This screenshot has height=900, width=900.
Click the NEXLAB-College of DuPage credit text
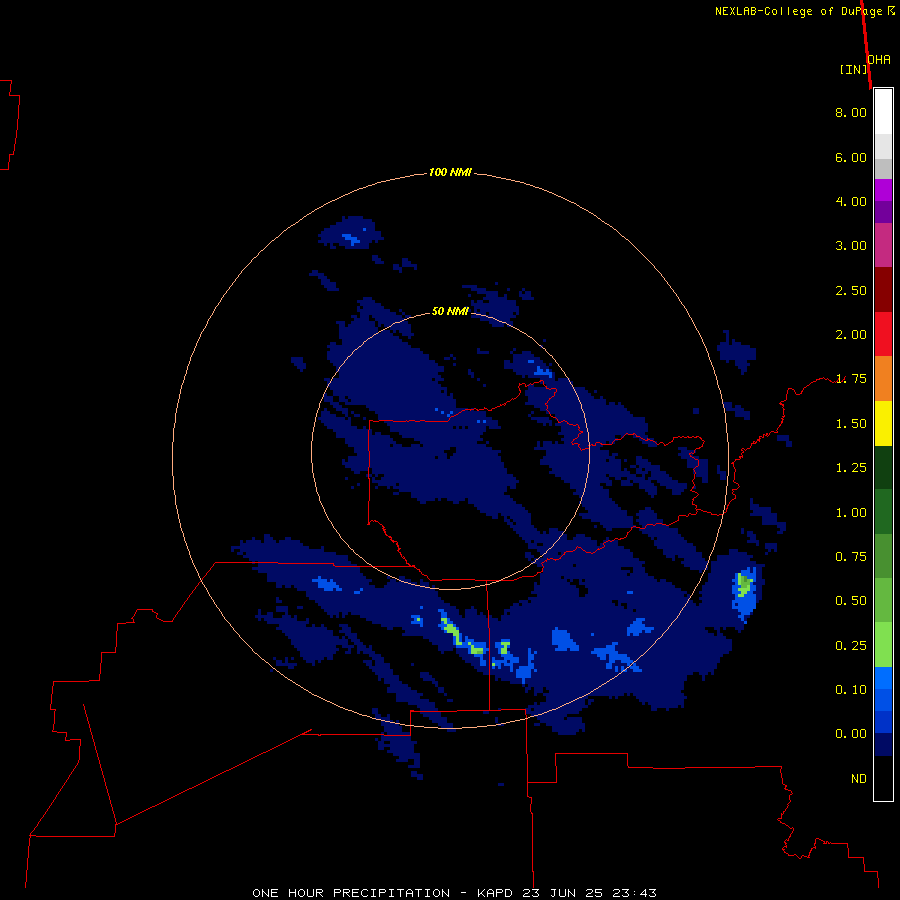click(x=804, y=11)
